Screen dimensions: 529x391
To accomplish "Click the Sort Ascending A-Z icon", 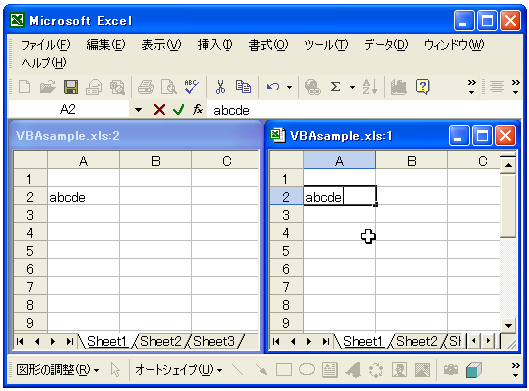I will click(369, 87).
